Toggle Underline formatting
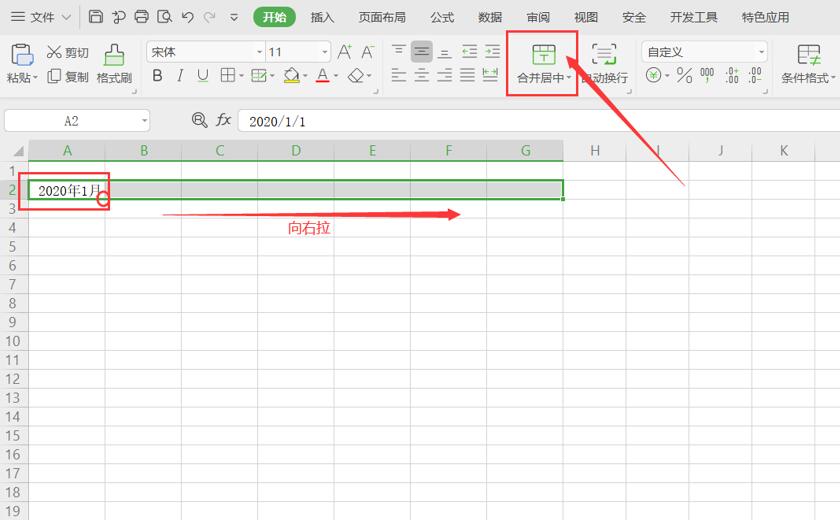The width and height of the screenshot is (840, 520). 202,76
